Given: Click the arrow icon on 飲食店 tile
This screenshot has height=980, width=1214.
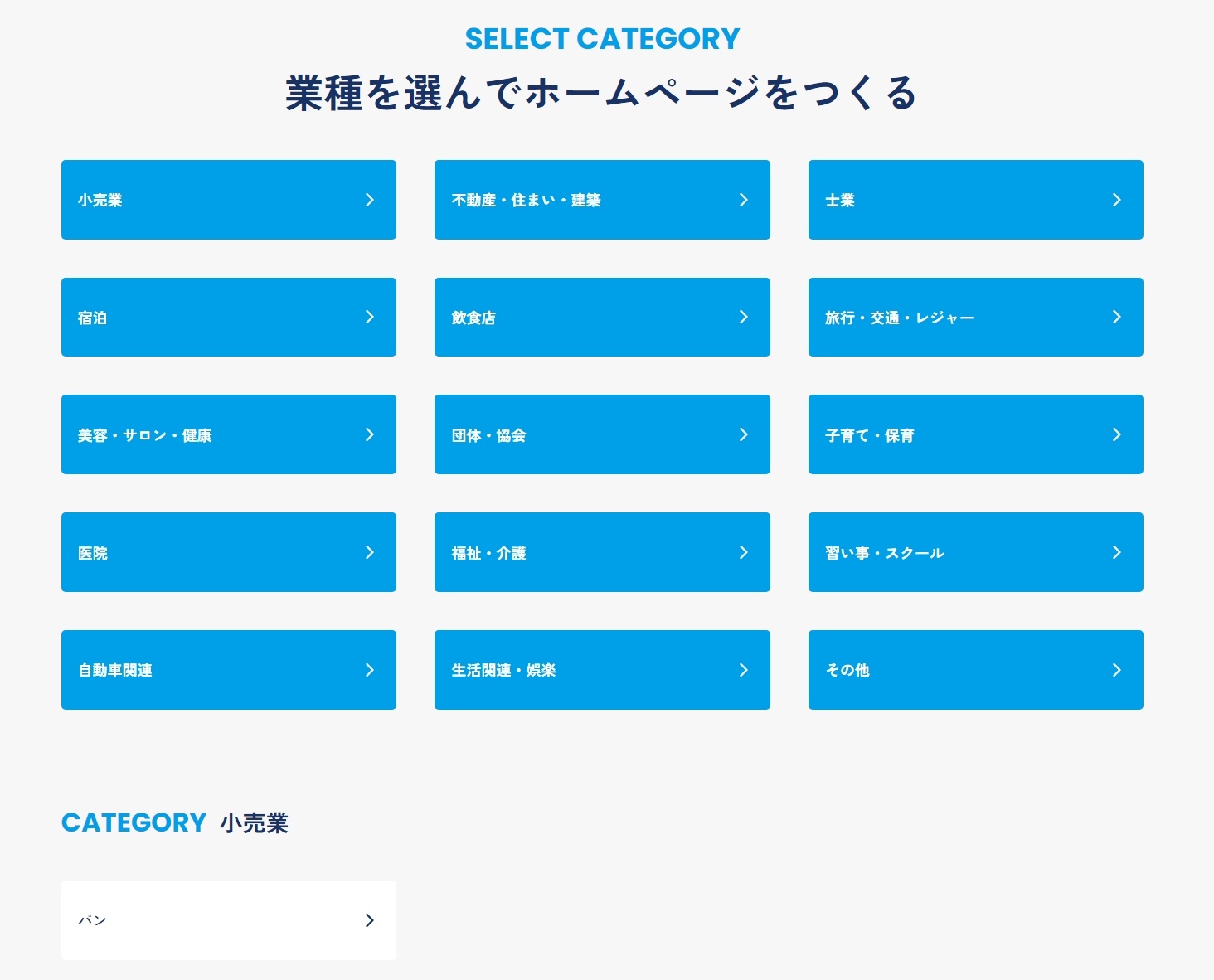Looking at the screenshot, I should click(x=743, y=317).
